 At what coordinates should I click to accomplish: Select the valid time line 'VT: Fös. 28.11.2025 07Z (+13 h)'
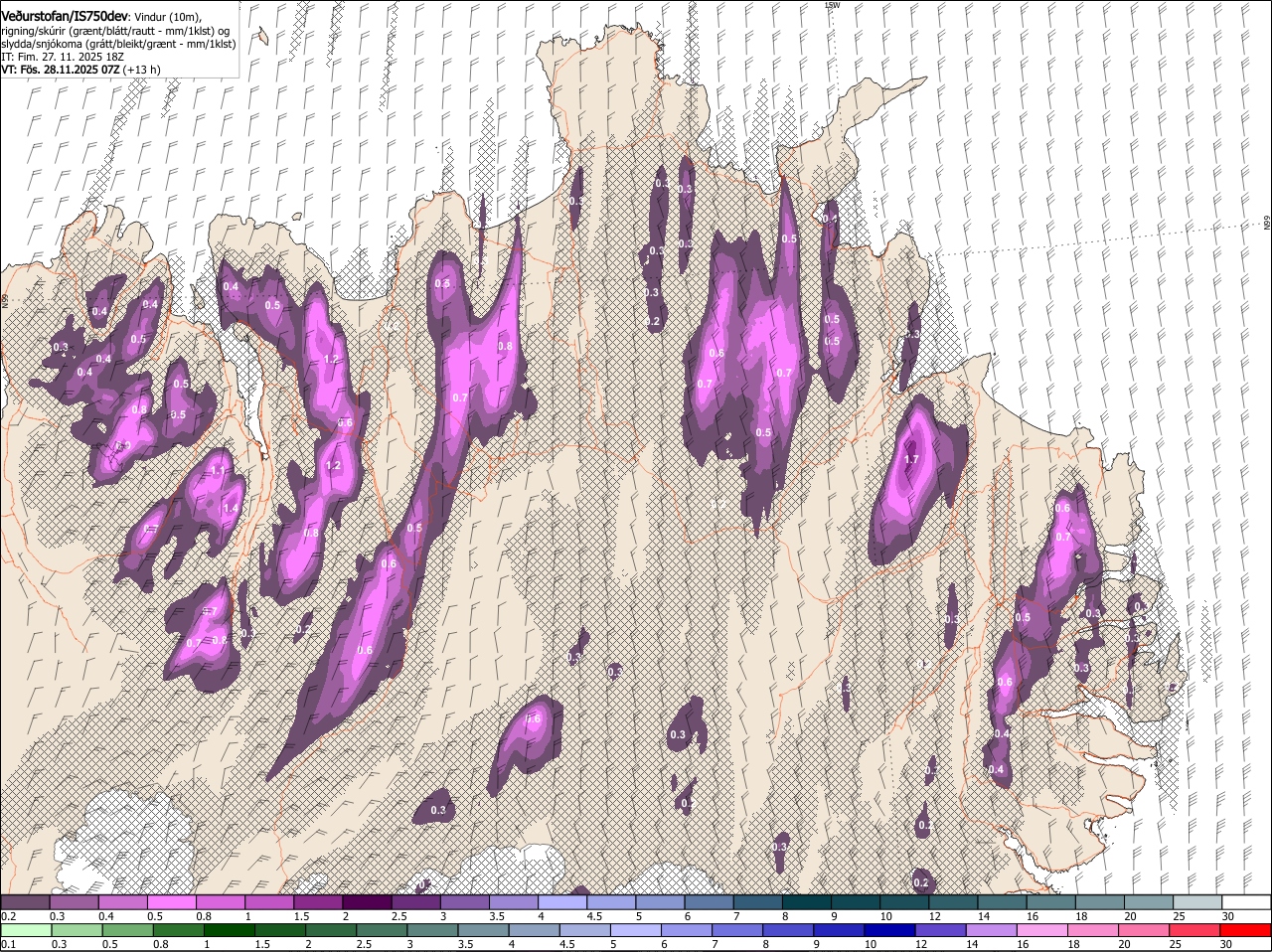[x=80, y=70]
